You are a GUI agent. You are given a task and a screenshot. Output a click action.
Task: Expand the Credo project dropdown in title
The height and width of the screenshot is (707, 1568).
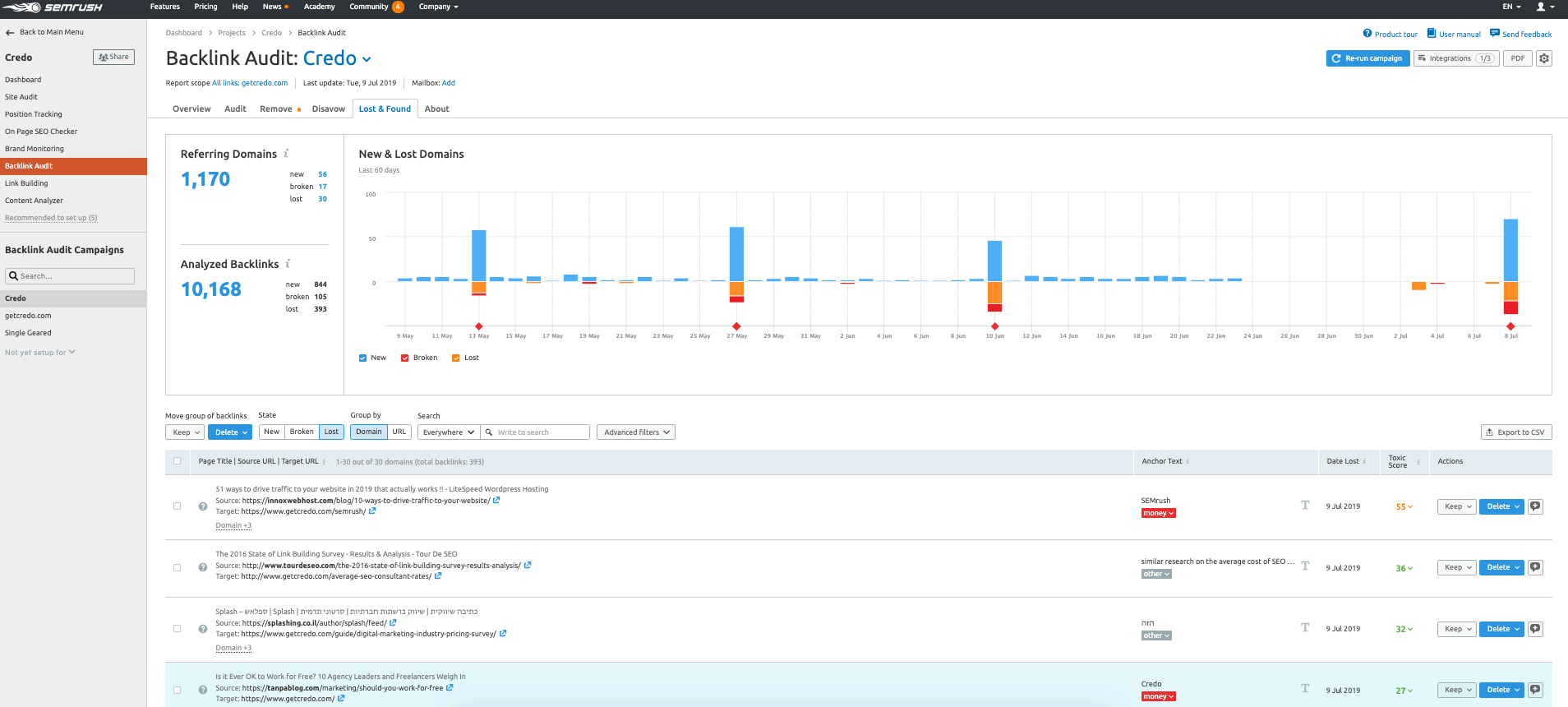tap(367, 59)
